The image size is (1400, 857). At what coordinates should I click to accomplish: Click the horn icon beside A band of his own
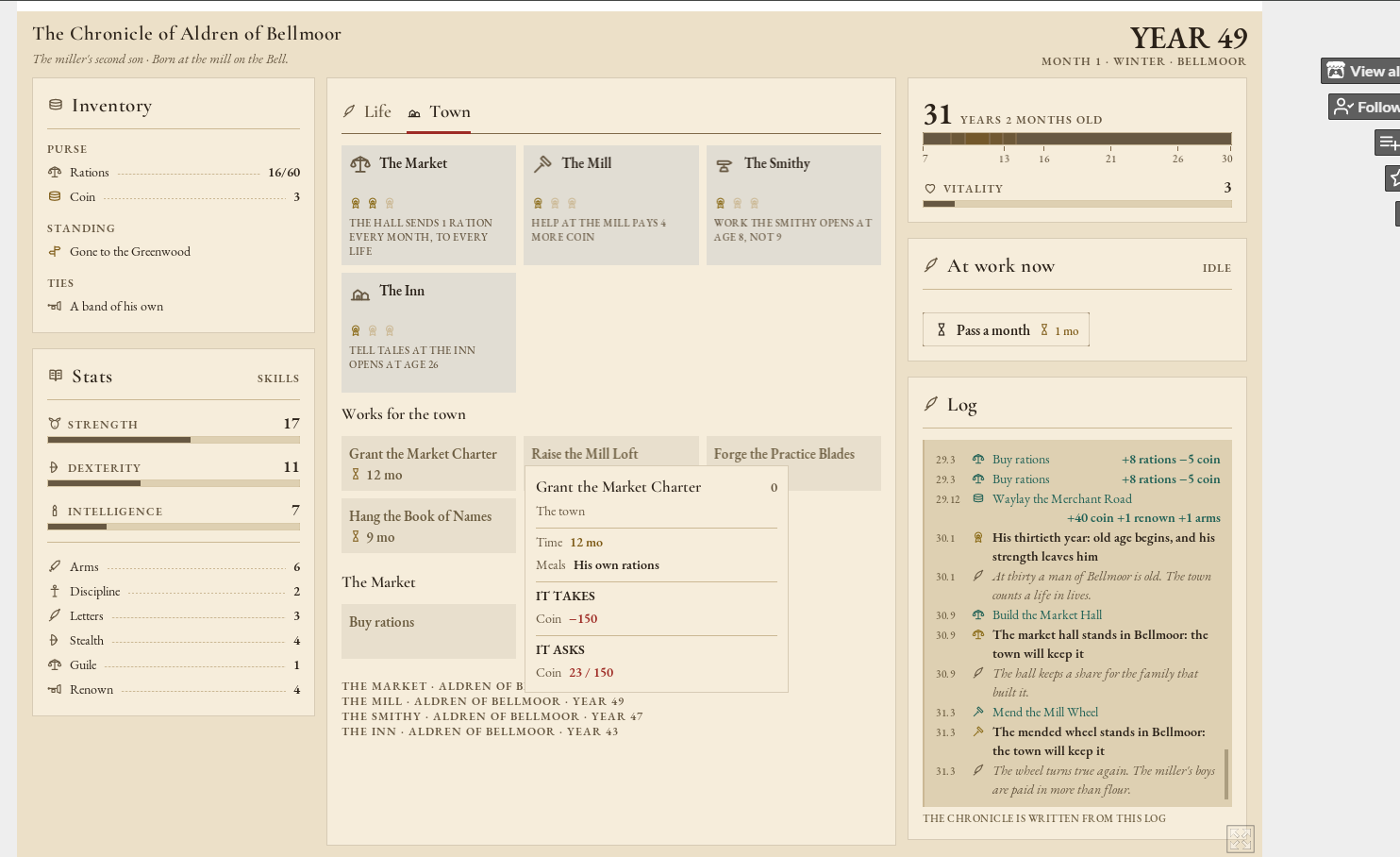click(55, 306)
